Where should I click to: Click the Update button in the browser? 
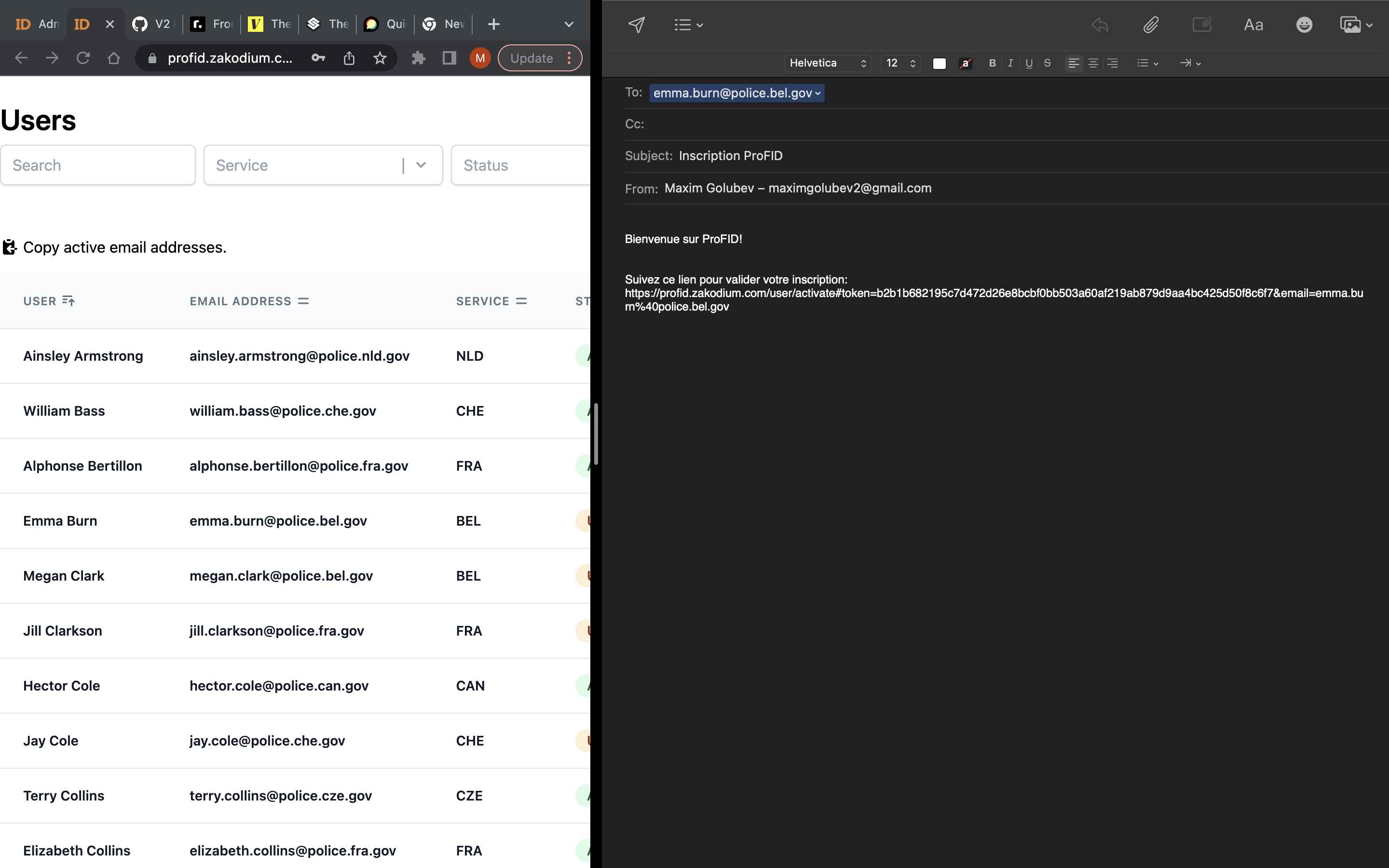pos(531,58)
